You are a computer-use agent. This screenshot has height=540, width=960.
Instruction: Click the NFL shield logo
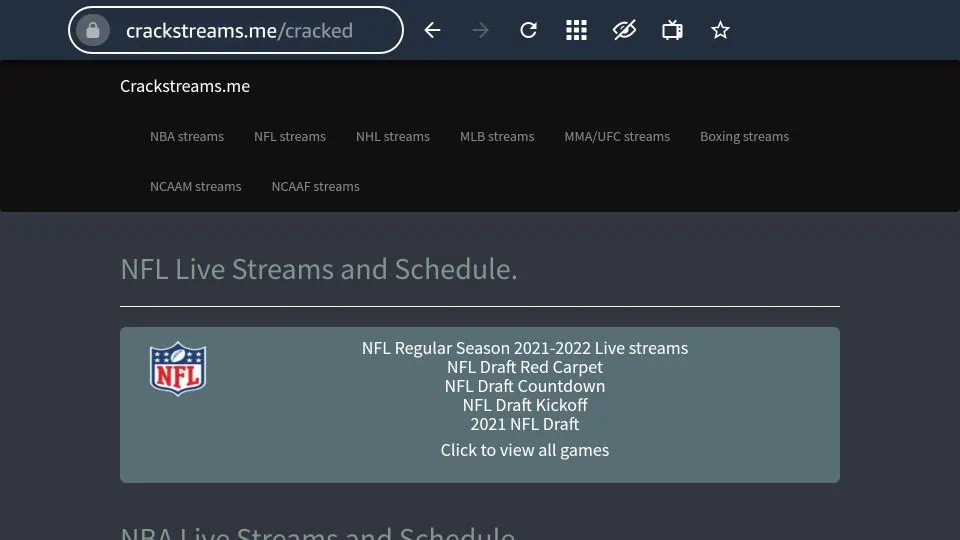pyautogui.click(x=178, y=369)
